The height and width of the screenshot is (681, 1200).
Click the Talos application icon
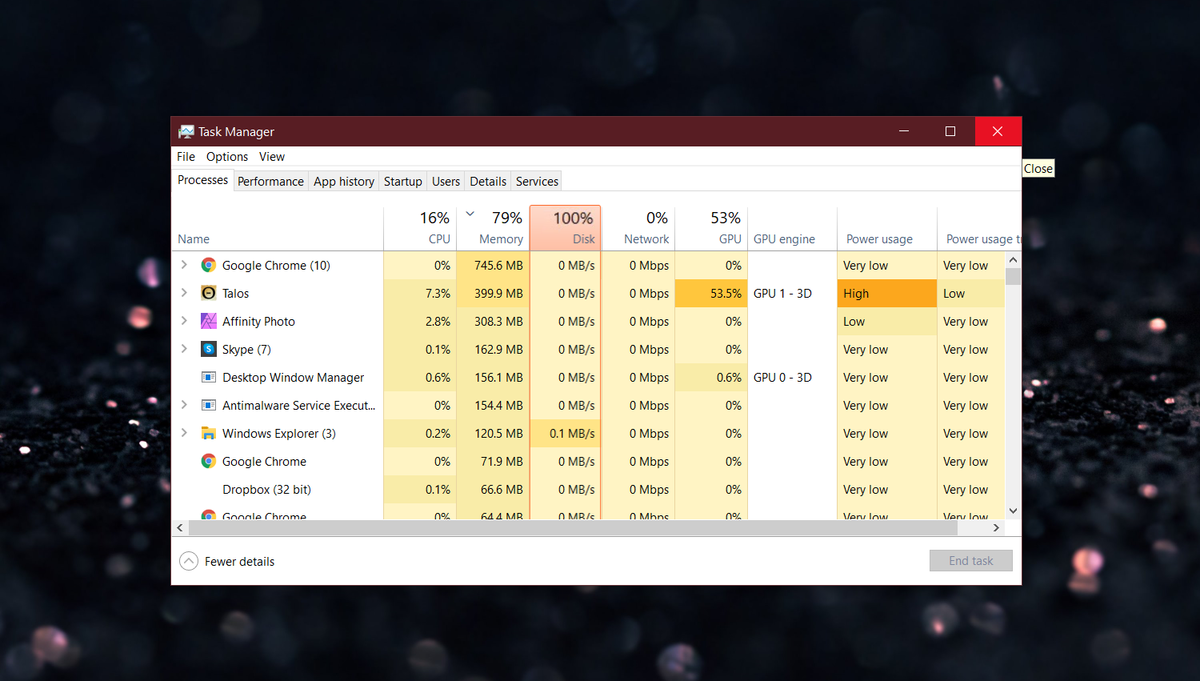point(208,293)
